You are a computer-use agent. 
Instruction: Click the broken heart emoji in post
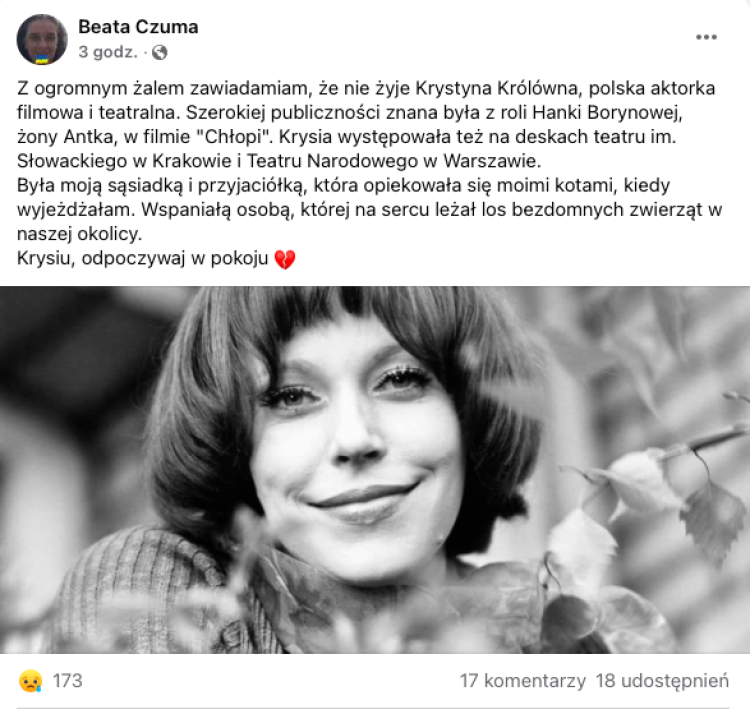(285, 259)
